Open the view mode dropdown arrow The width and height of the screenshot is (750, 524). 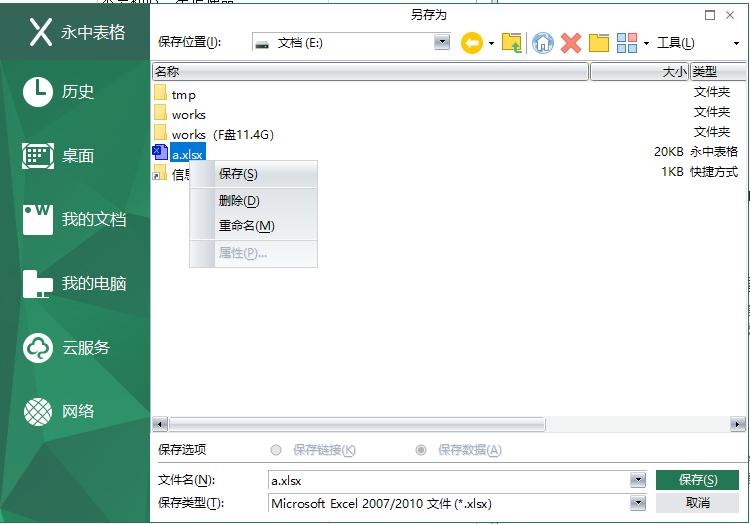point(646,44)
